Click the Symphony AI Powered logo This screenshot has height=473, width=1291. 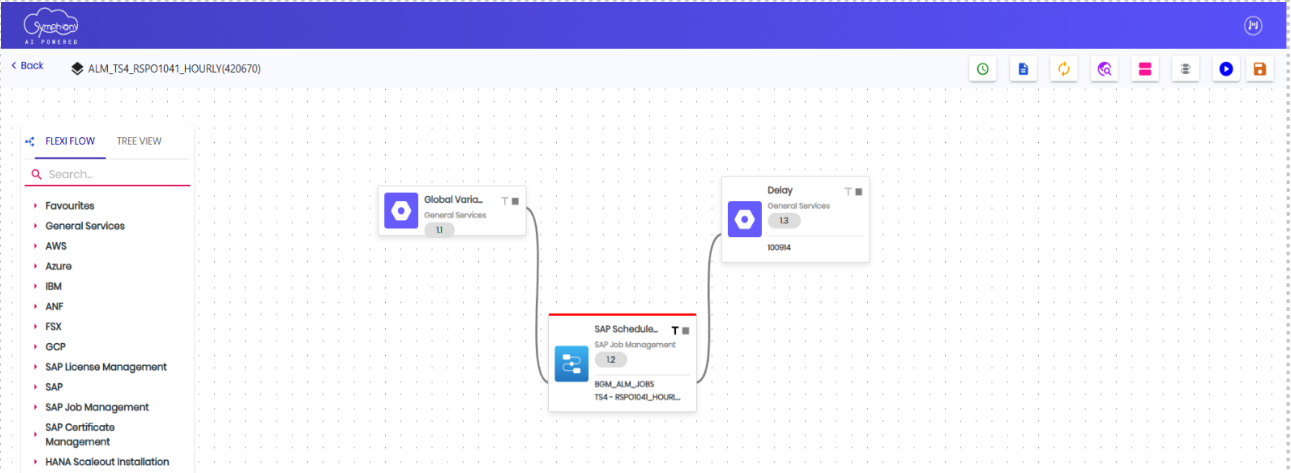51,26
